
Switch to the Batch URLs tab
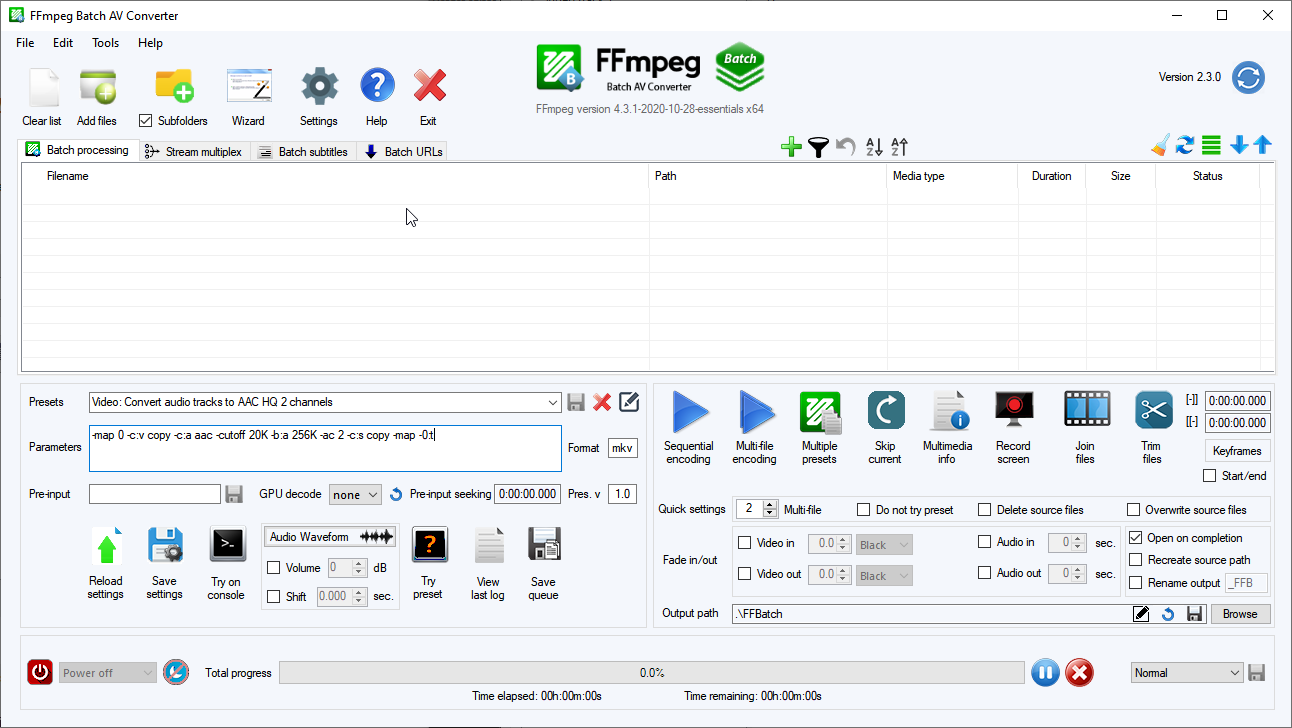[x=402, y=152]
